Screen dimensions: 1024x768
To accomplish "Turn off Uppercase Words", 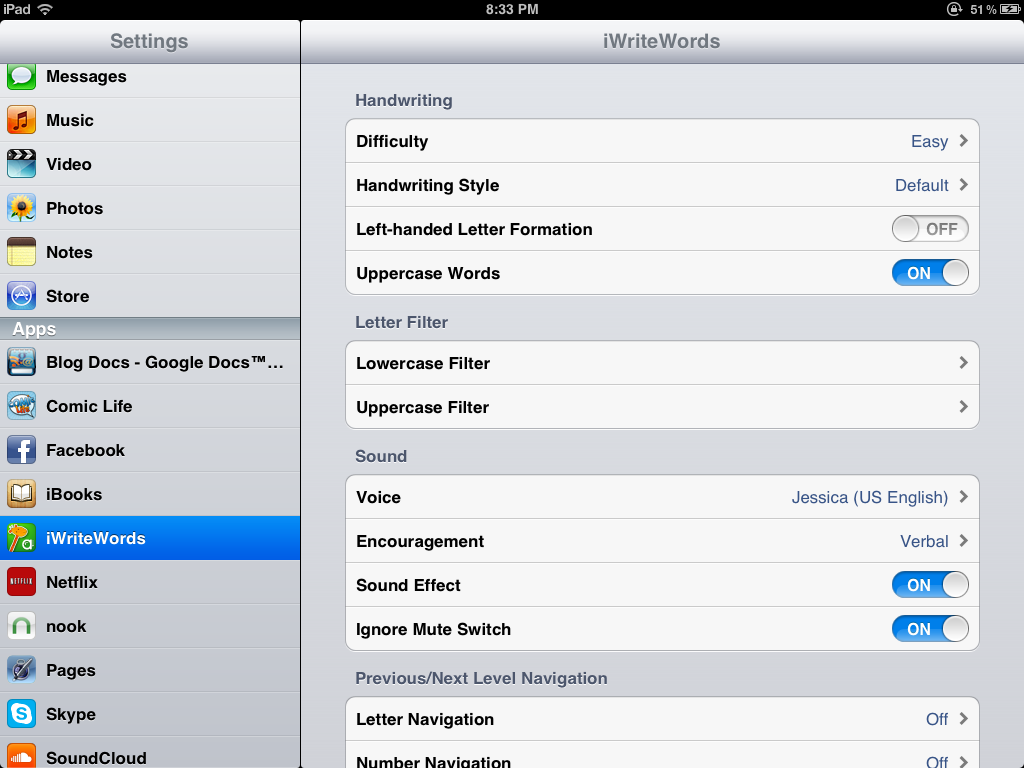I will click(x=930, y=272).
